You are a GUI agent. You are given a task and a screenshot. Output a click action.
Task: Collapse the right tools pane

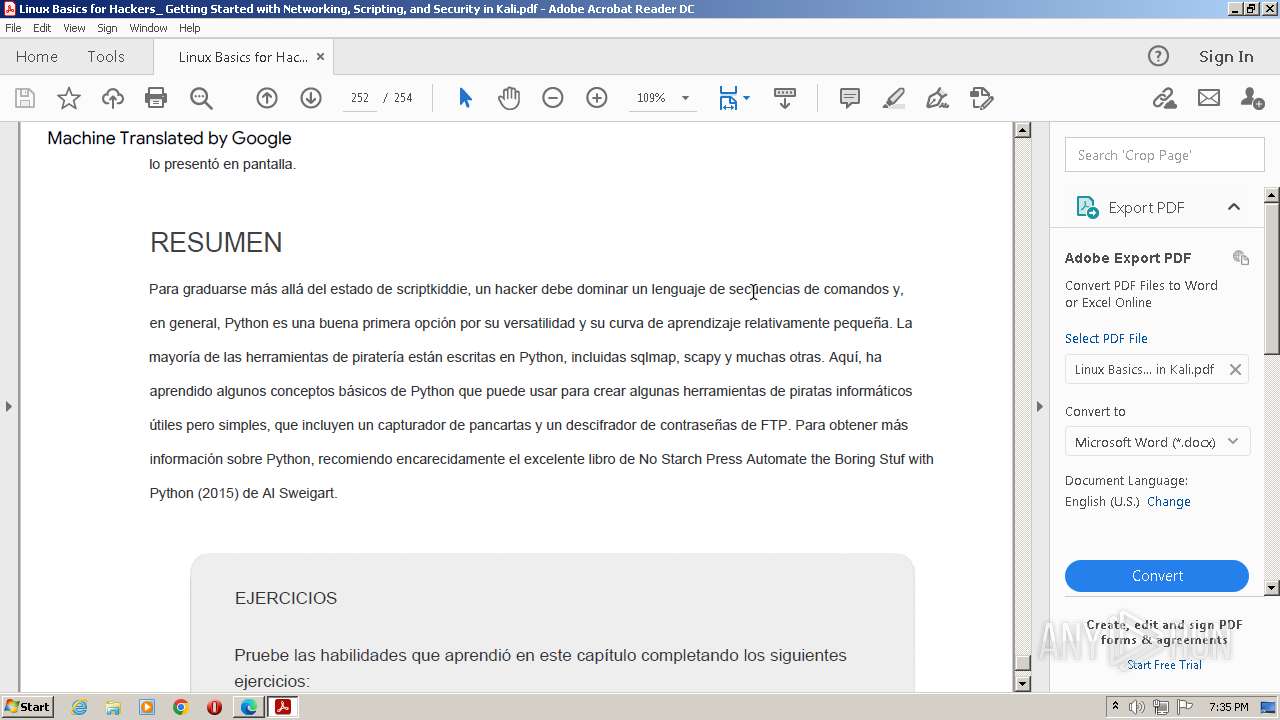[x=1039, y=406]
